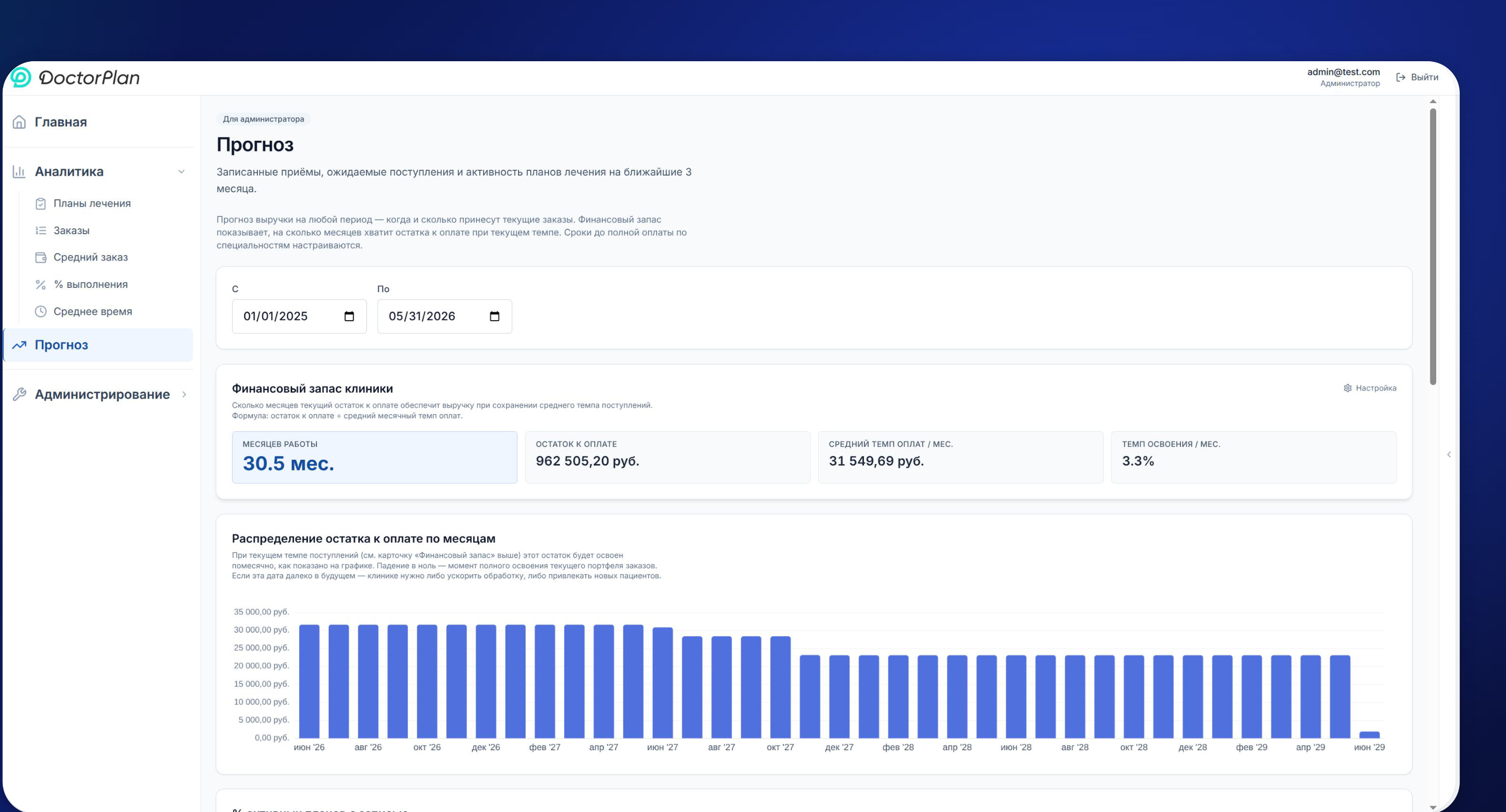1506x812 pixels.
Task: Click the Для администратора badge
Action: 263,119
